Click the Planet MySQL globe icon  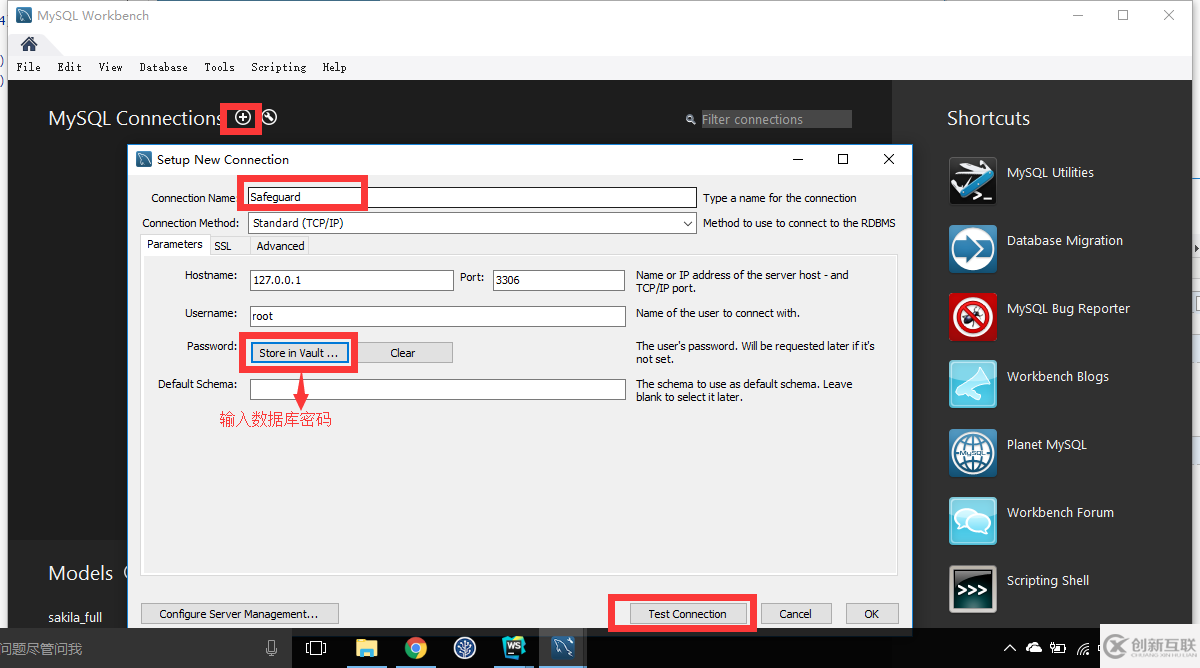click(x=973, y=453)
